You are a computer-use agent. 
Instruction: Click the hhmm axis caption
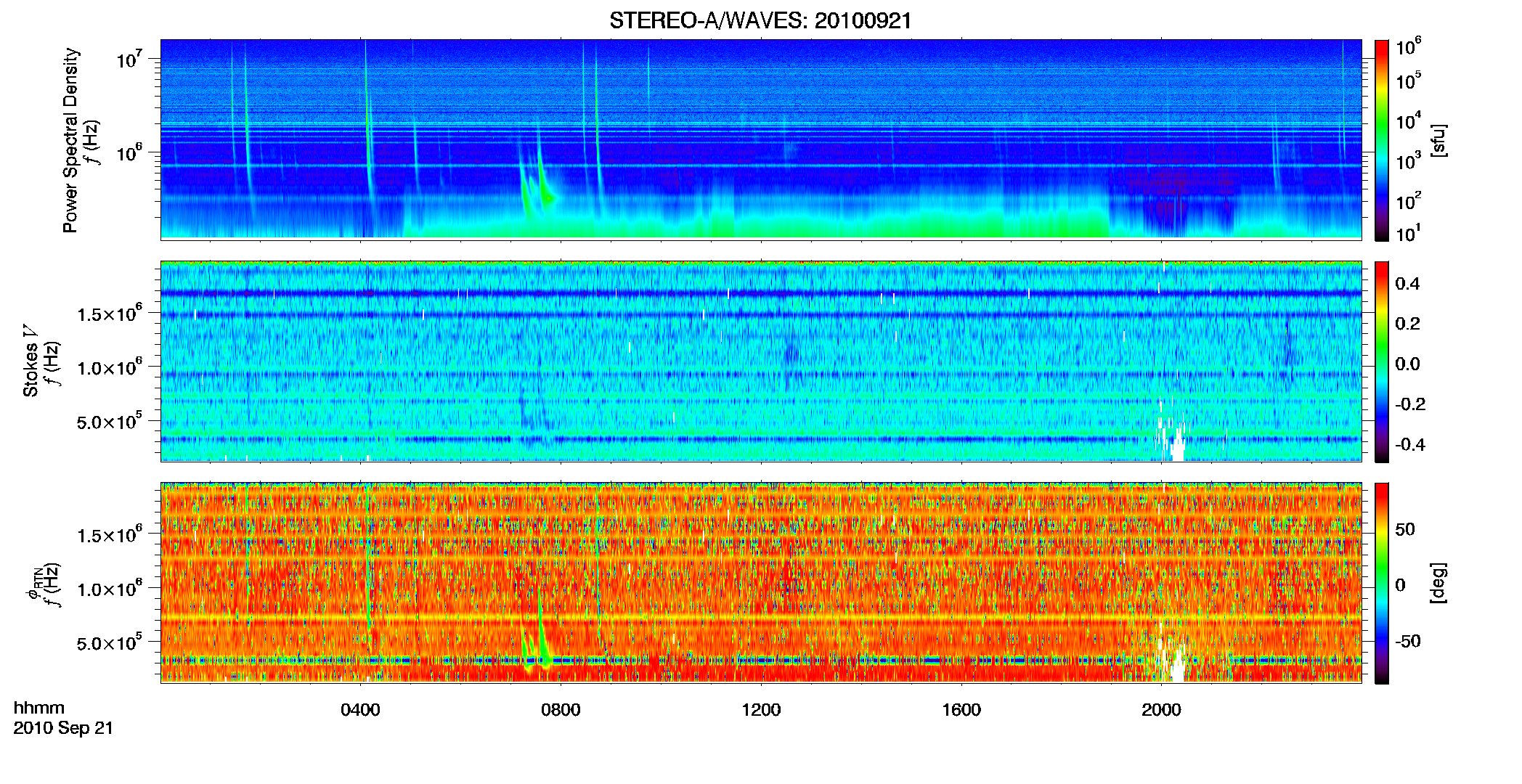(x=39, y=709)
